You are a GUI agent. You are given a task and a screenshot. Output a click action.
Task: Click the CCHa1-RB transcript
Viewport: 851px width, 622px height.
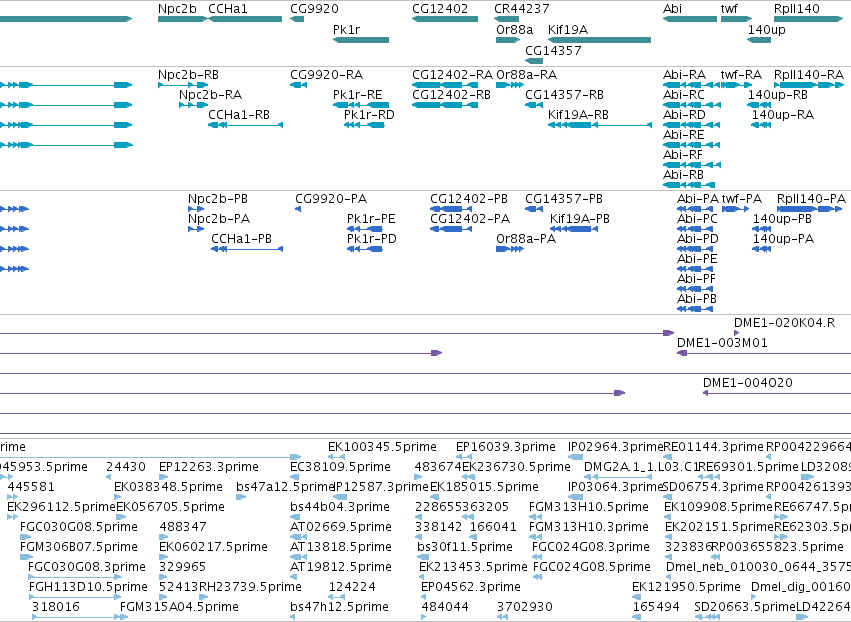point(245,125)
